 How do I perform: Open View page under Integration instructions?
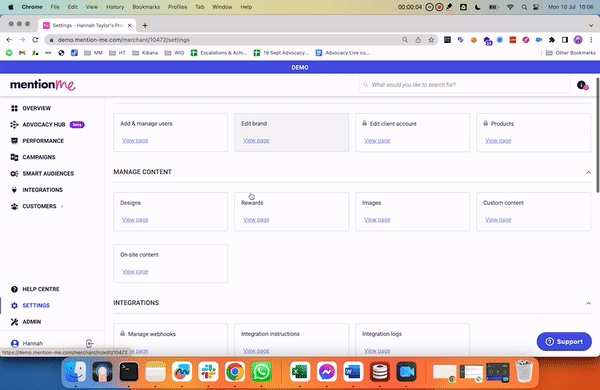256,351
